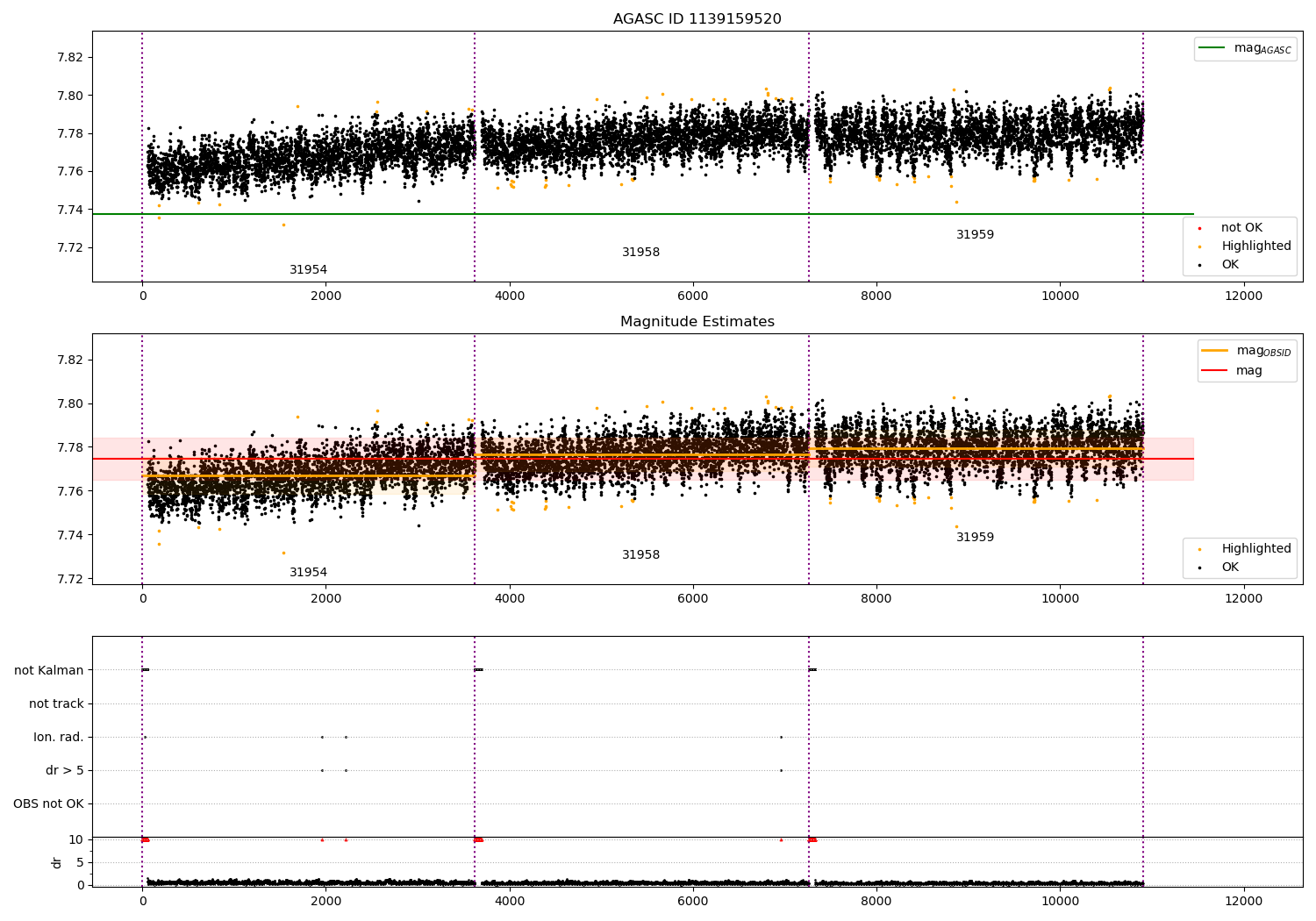Select the 'Ion. rad.' row label
Image resolution: width=1316 pixels, height=921 pixels.
coord(59,737)
